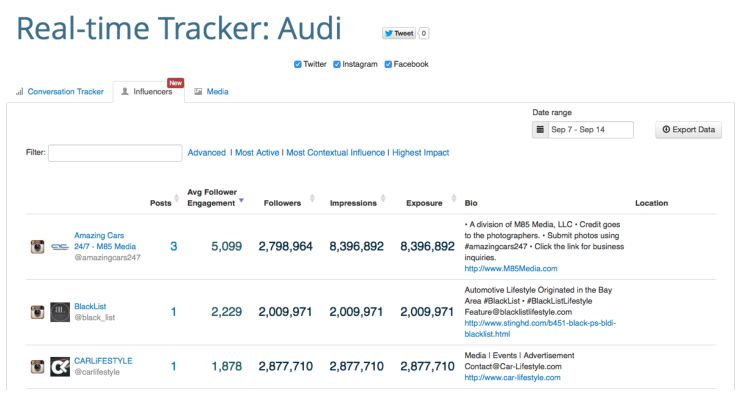Viewport: 743px width, 404px height.
Task: Click the Instagram icon beside Amazing Cars 24/7
Action: click(37, 246)
